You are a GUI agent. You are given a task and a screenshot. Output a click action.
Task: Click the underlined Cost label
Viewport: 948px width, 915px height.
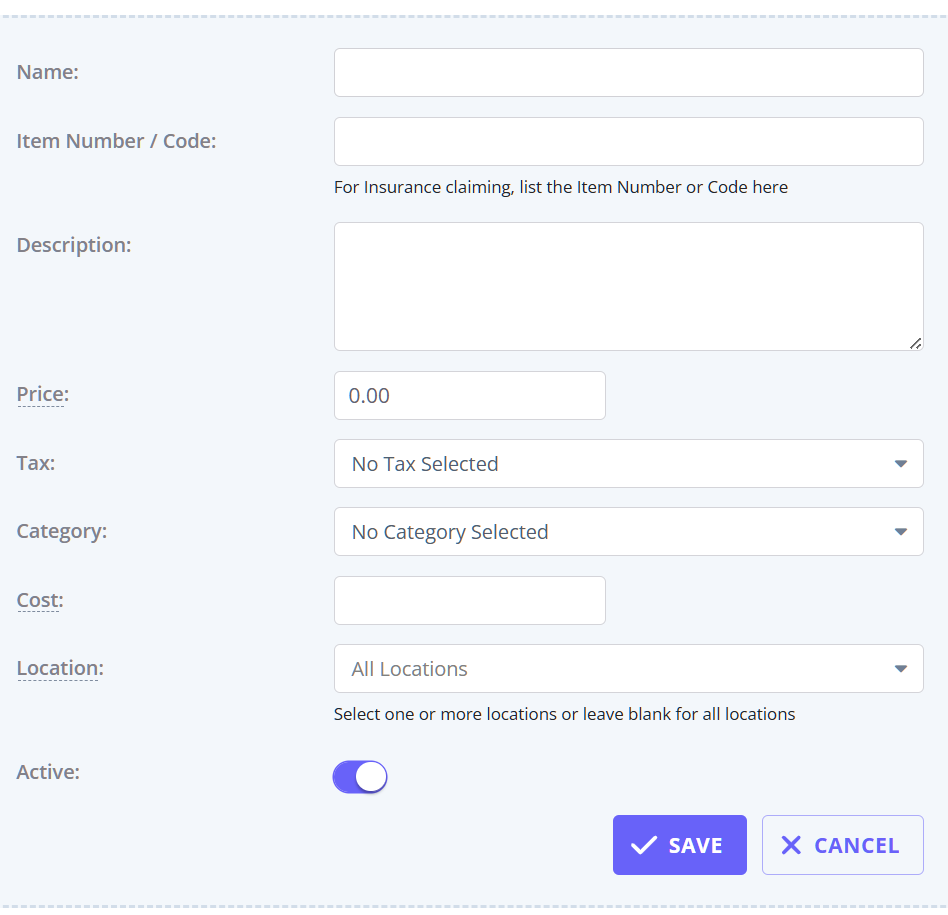[x=40, y=601]
